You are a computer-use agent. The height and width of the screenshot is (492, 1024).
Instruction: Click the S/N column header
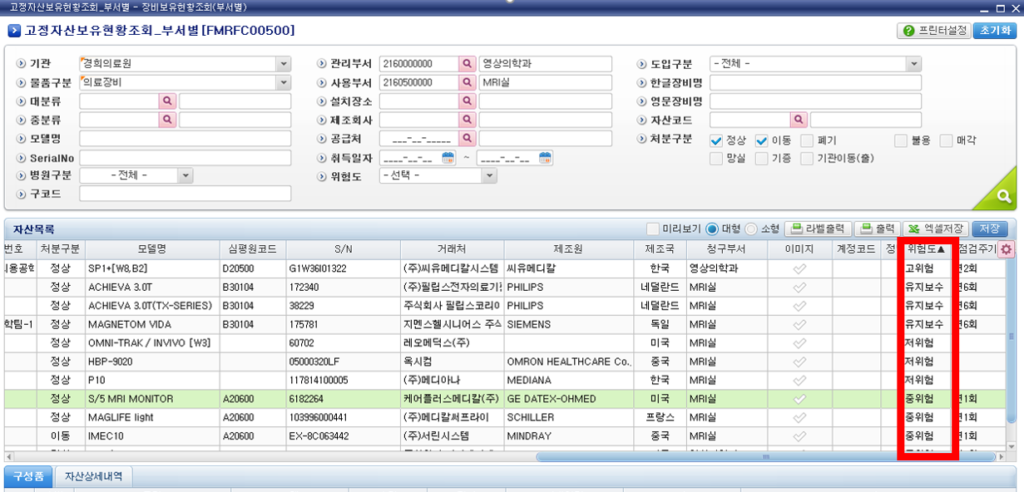(x=343, y=249)
